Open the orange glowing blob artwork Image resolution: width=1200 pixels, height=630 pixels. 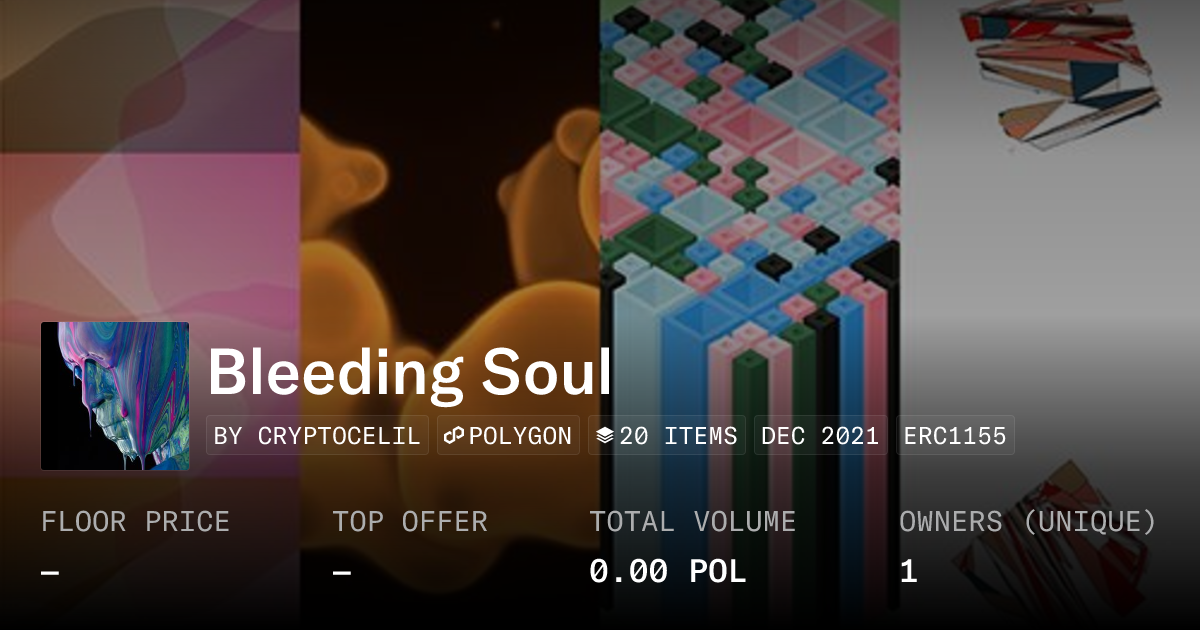(x=450, y=200)
